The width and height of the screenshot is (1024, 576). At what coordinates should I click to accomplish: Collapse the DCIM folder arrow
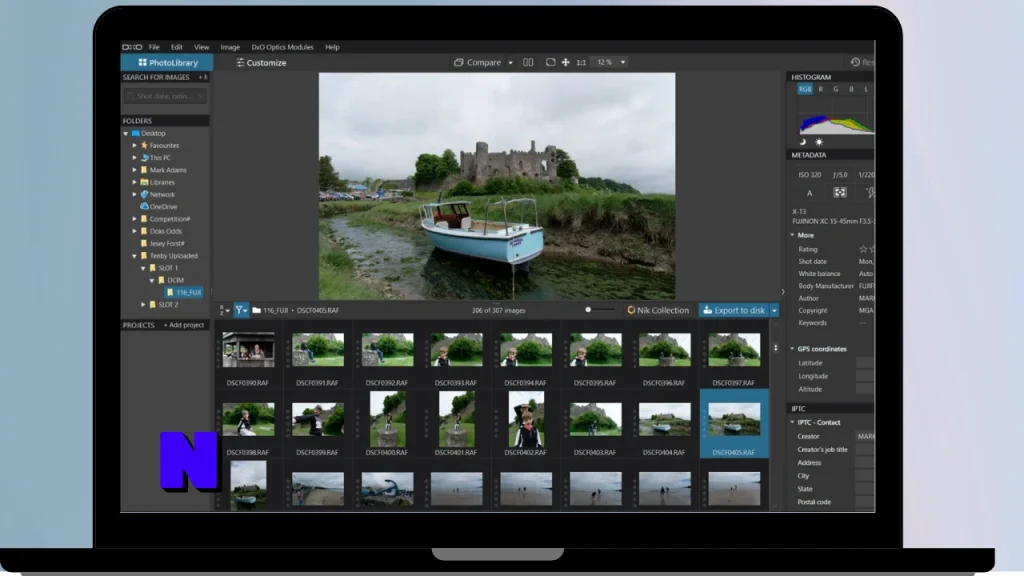[x=152, y=280]
